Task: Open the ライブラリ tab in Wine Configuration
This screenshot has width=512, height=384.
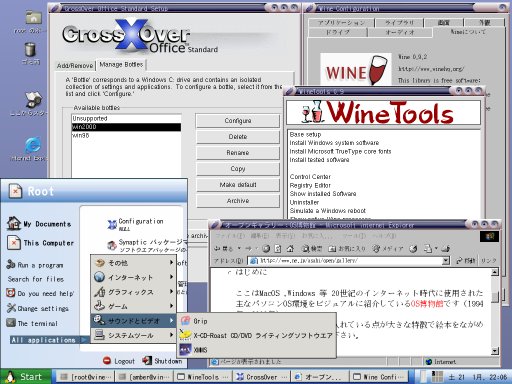Action: click(399, 23)
